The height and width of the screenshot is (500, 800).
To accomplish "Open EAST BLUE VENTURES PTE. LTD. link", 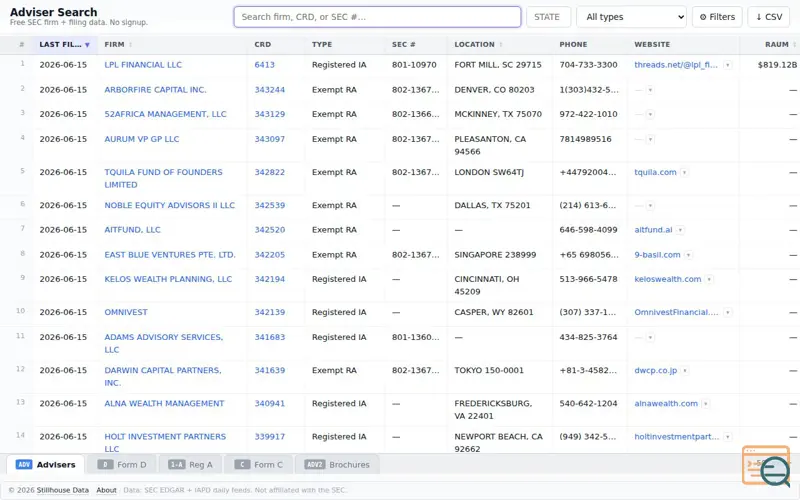I will [170, 255].
